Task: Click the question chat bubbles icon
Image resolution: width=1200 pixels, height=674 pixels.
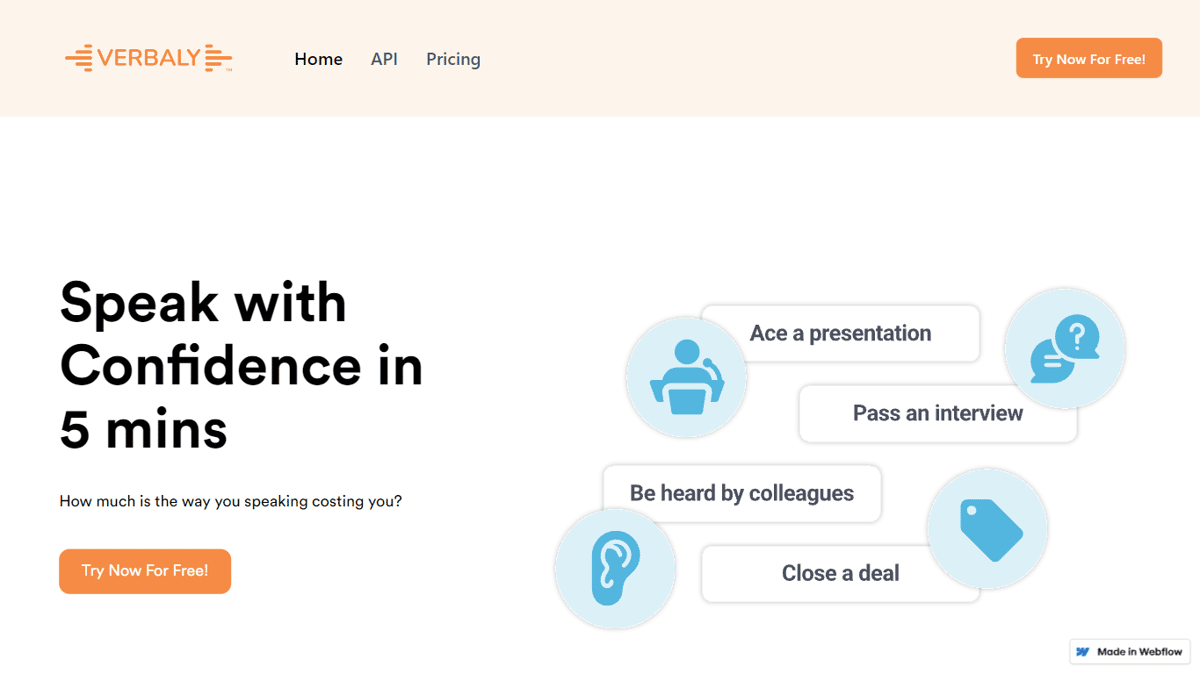Action: pos(1065,349)
